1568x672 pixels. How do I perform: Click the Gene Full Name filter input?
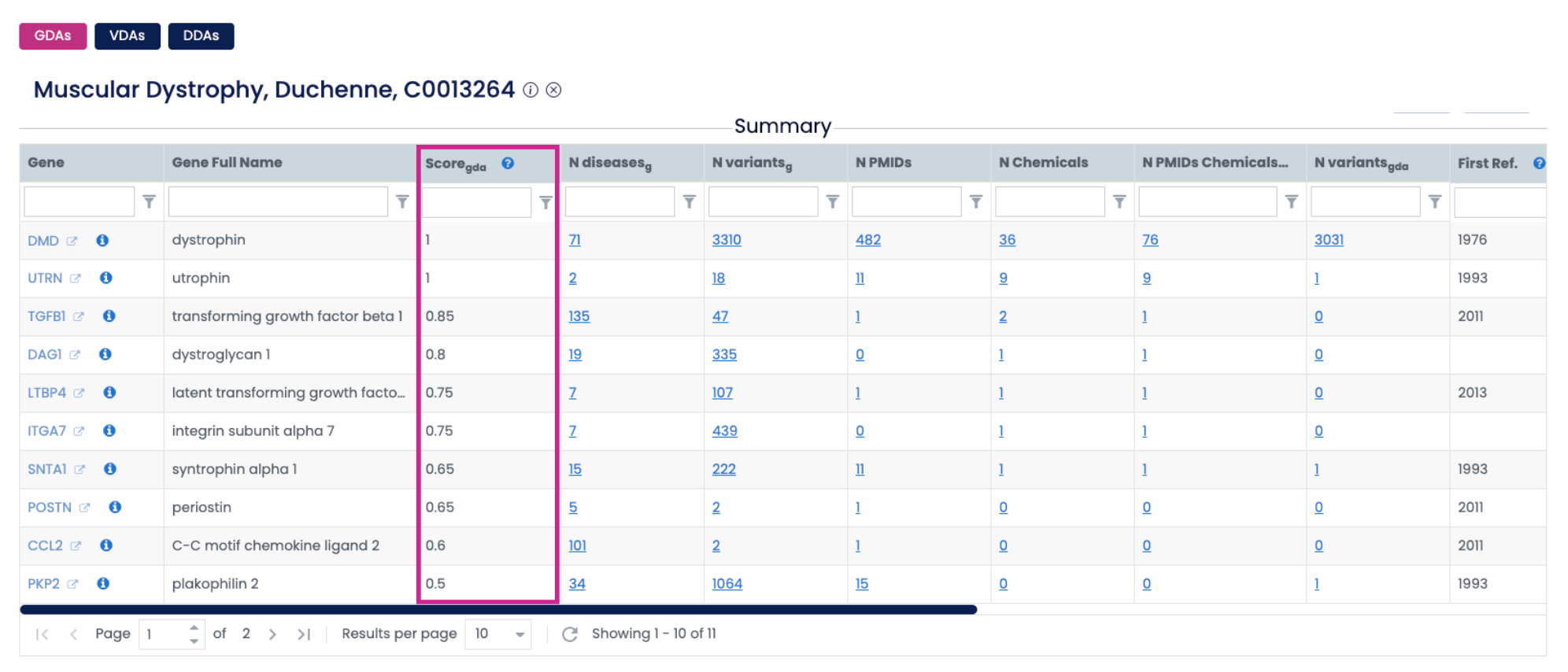tap(278, 202)
